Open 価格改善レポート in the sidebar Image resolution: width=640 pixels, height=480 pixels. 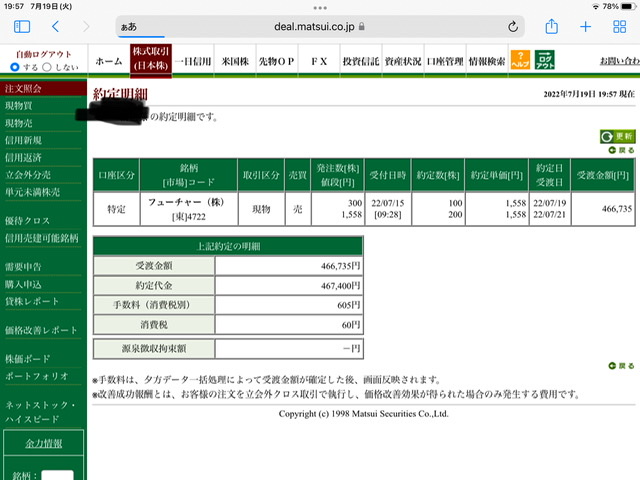pyautogui.click(x=41, y=330)
